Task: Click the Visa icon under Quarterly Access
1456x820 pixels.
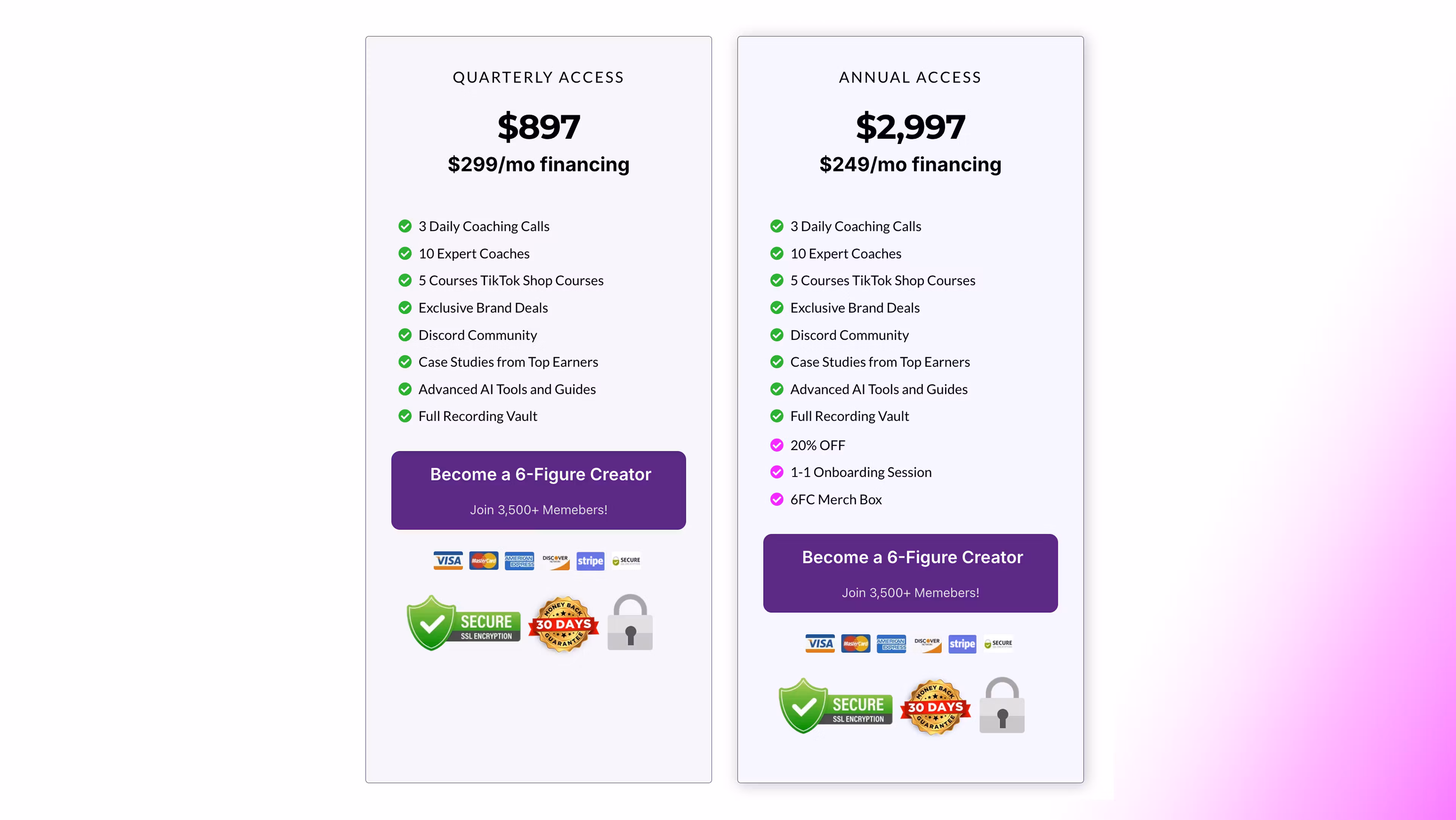Action: click(x=448, y=561)
